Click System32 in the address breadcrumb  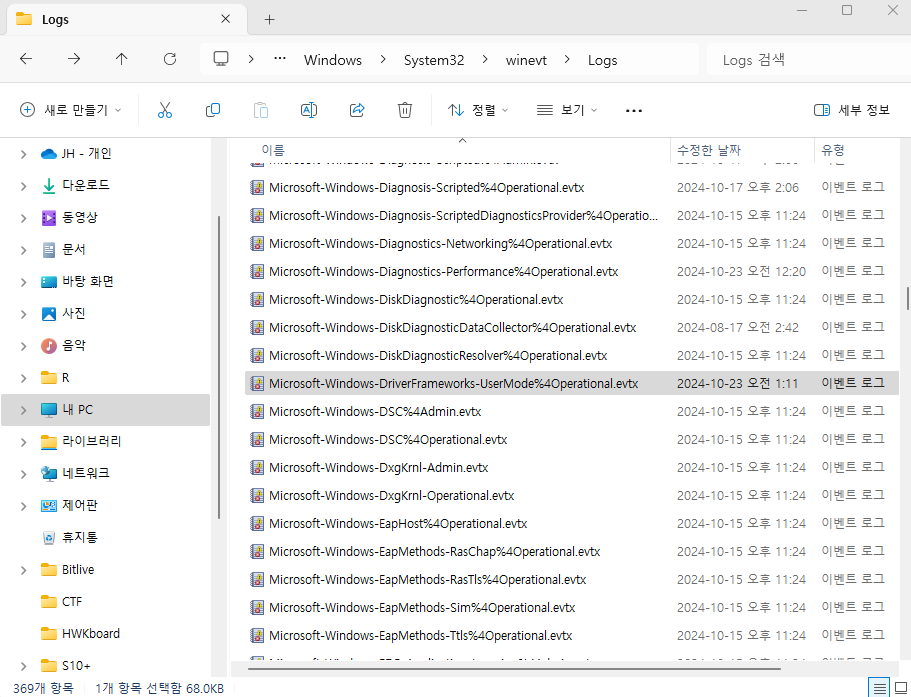click(434, 60)
